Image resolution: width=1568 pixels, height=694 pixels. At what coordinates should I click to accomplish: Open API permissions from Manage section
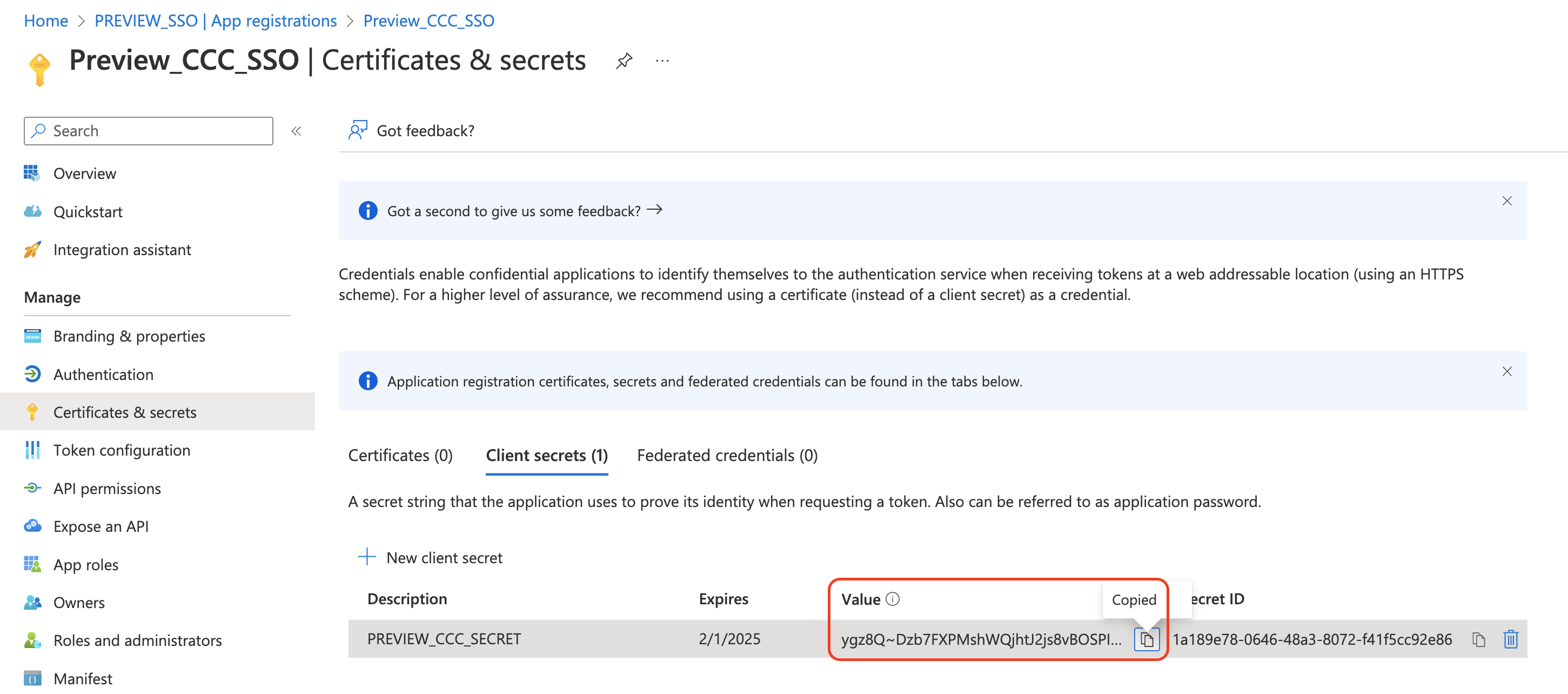[106, 488]
